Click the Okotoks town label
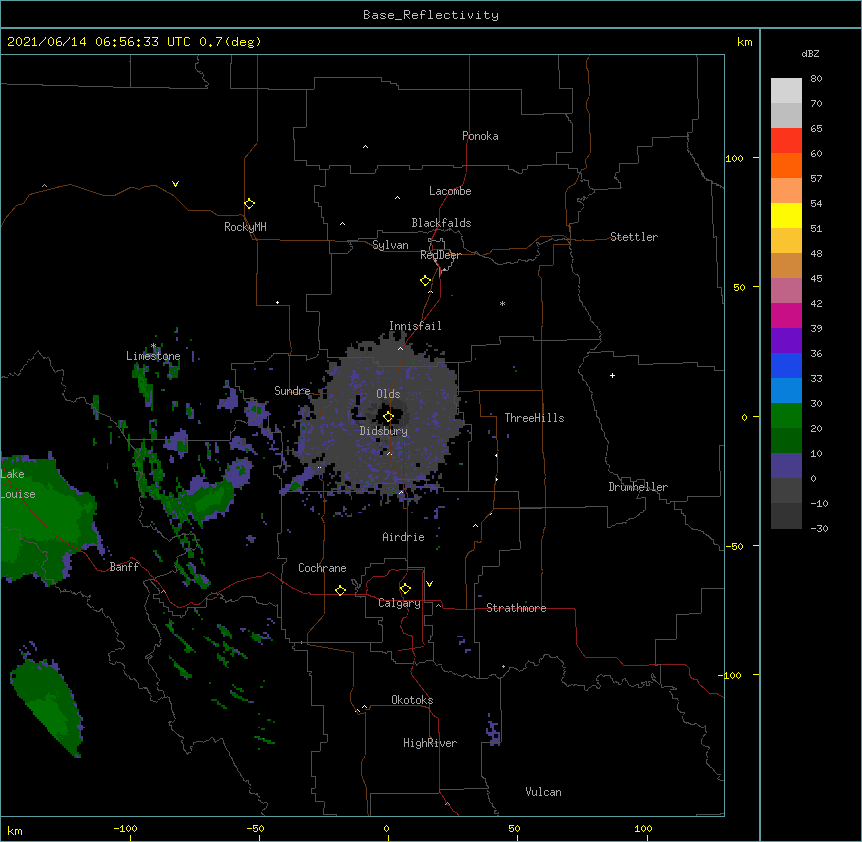This screenshot has width=862, height=842. click(x=412, y=700)
